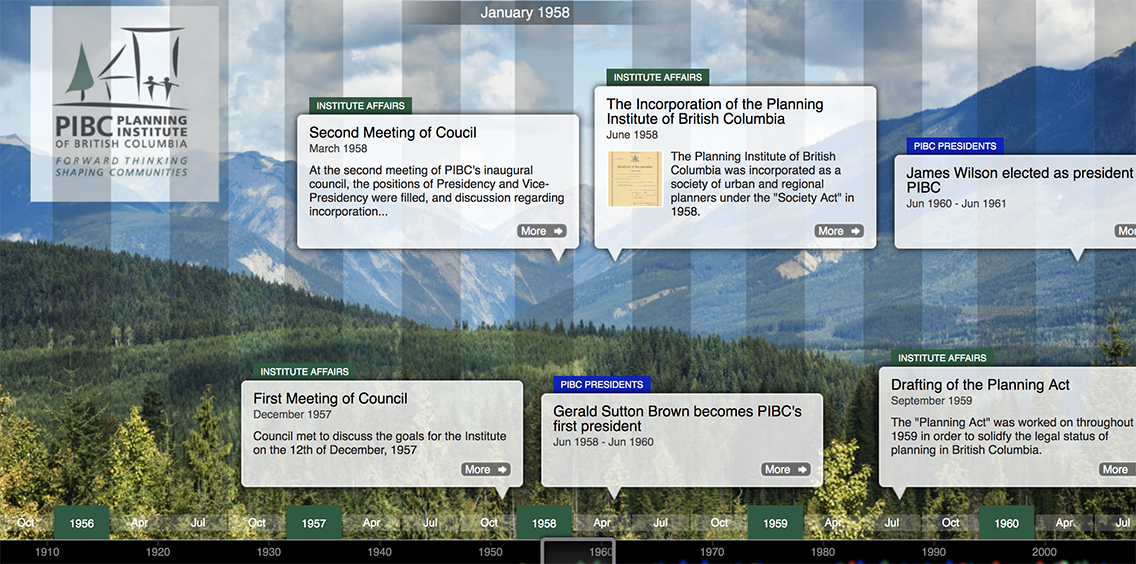1136x564 pixels.
Task: Click PIBC Presidents tag above Gerald Sutton Brown
Action: (x=601, y=385)
